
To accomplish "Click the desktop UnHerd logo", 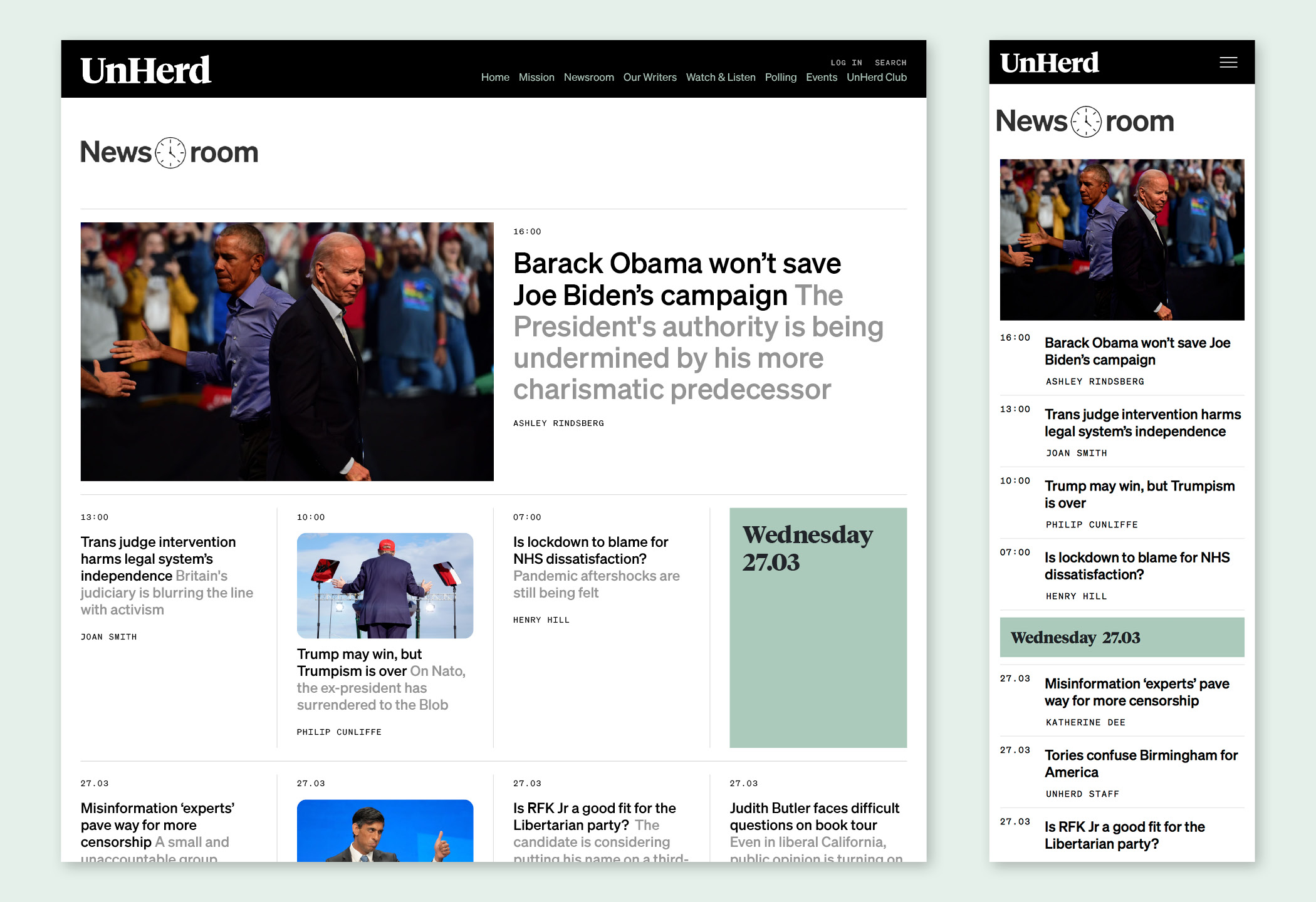I will [x=145, y=70].
